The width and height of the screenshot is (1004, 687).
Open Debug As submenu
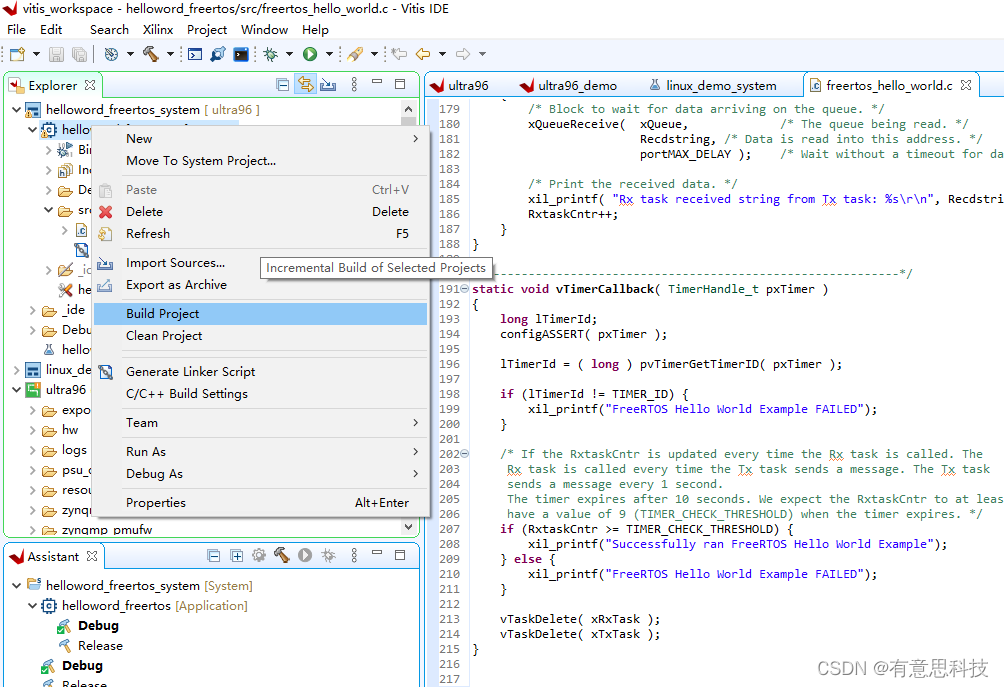261,474
